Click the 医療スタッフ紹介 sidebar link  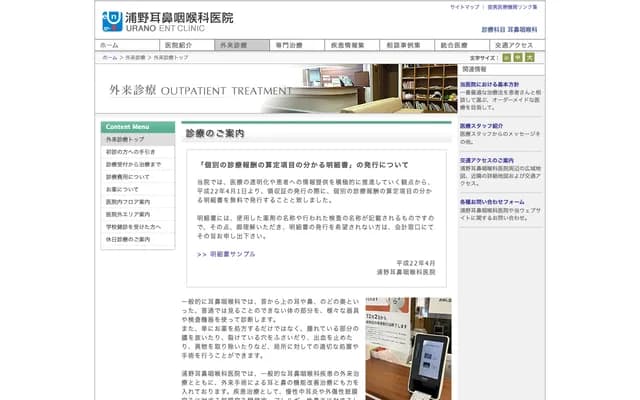[482, 127]
